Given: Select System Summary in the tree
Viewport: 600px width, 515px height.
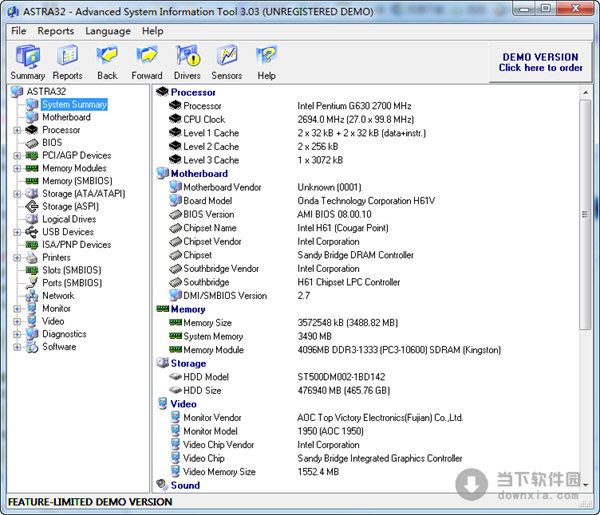Looking at the screenshot, I should coord(74,104).
